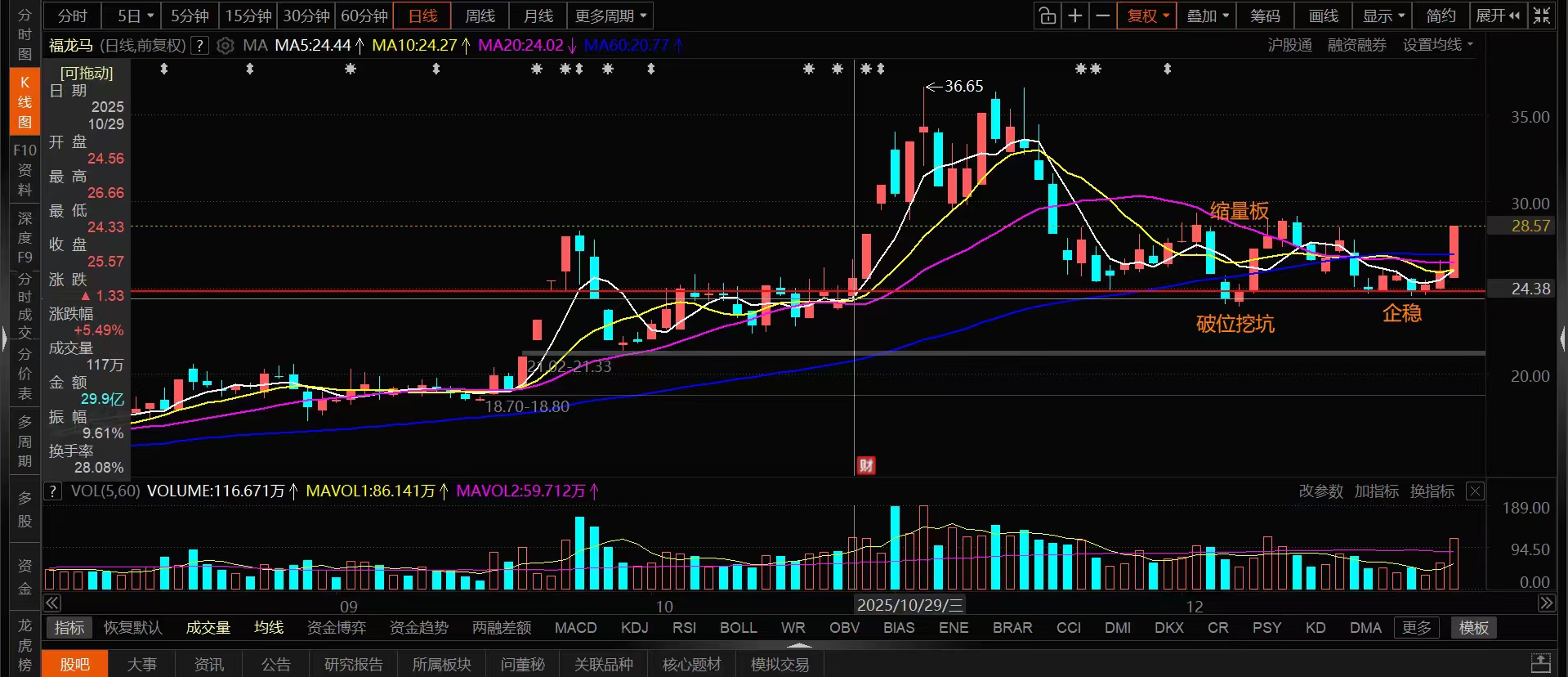Viewport: 1568px width, 677px height.
Task: Open MA settings gear icon beside 福龙马
Action: [x=225, y=46]
